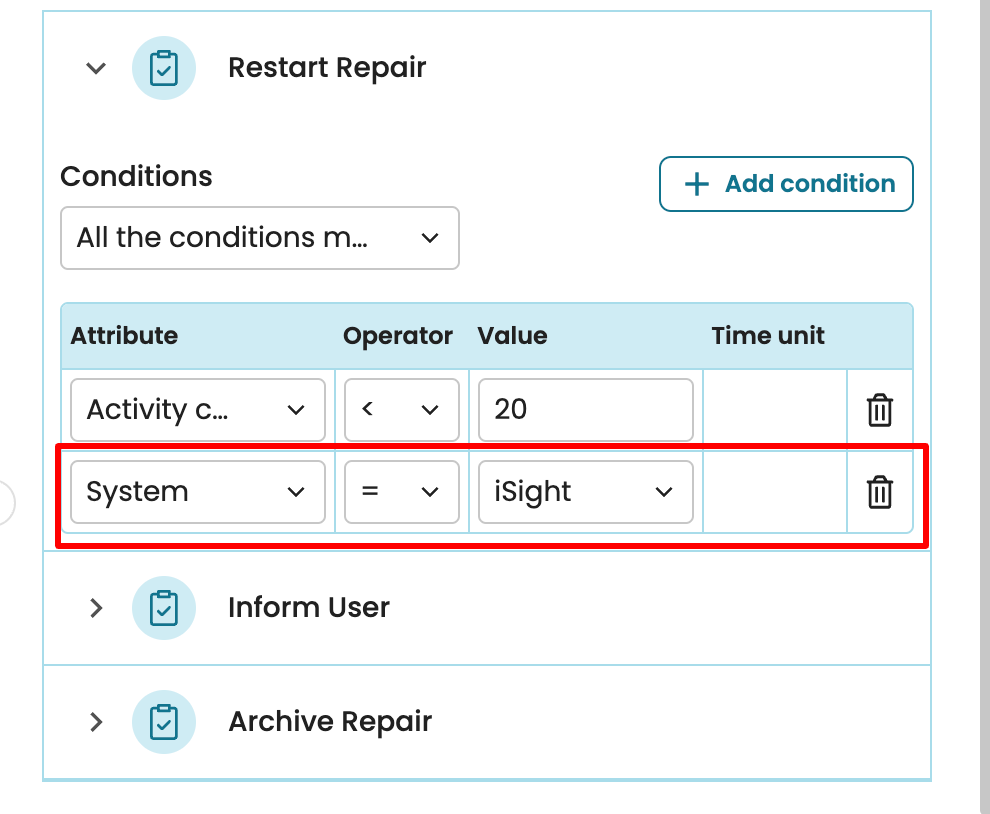Change the less-than operator dropdown

401,410
